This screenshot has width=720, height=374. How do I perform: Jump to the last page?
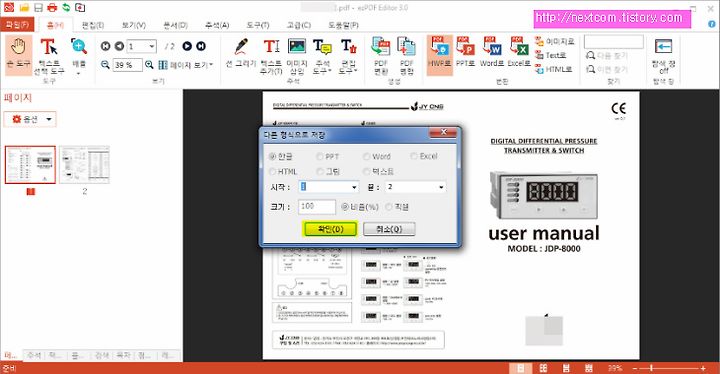(x=201, y=46)
